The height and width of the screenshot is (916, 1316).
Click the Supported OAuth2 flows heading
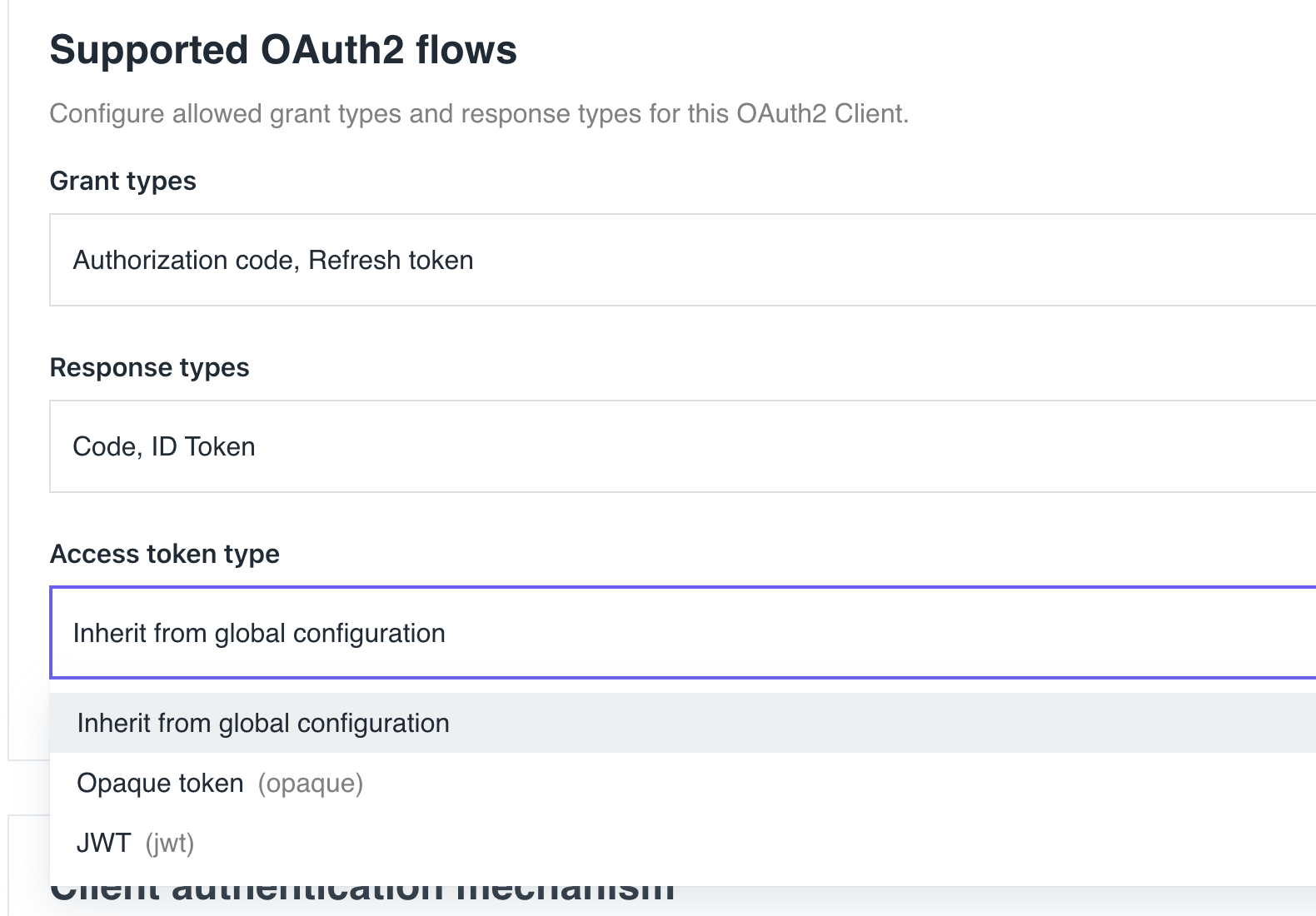tap(283, 50)
